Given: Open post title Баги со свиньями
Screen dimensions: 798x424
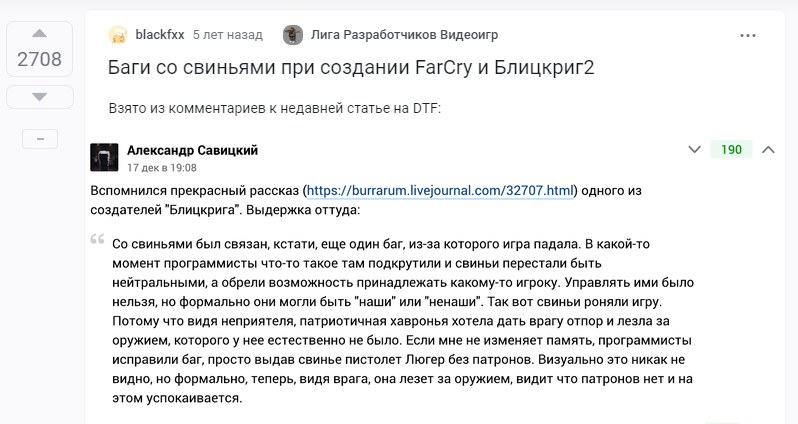Looking at the screenshot, I should [x=351, y=67].
